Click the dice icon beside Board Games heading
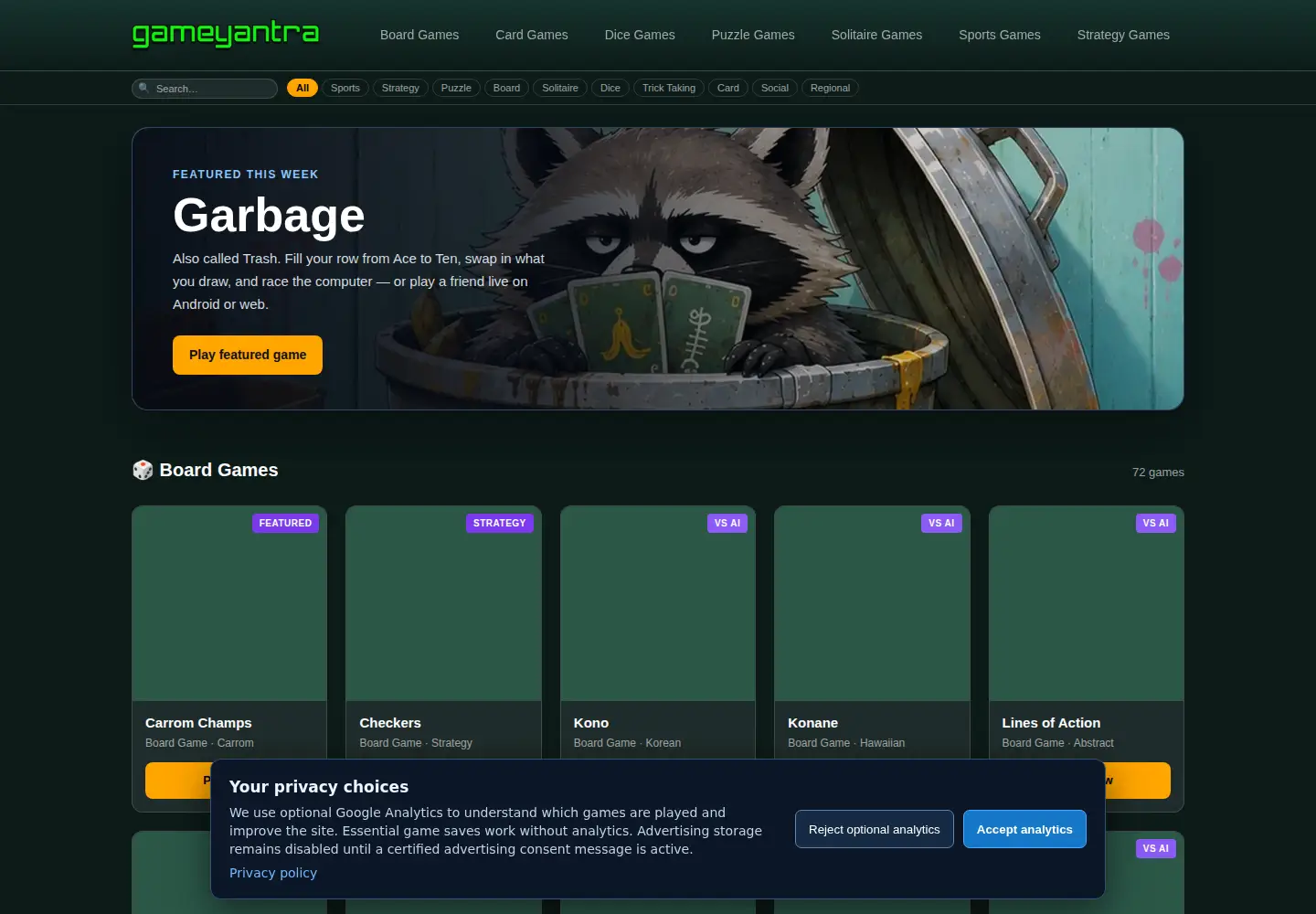1316x914 pixels. pos(143,470)
